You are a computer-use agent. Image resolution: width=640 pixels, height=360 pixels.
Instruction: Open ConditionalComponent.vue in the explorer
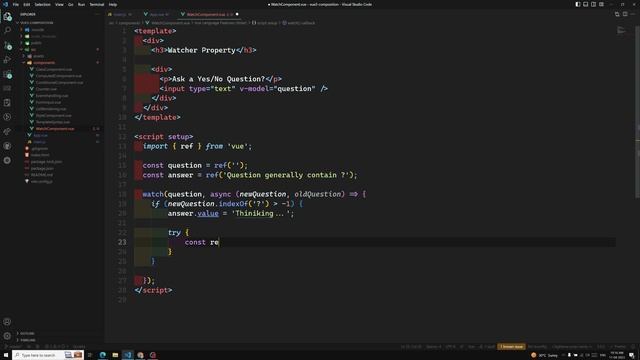(59, 82)
